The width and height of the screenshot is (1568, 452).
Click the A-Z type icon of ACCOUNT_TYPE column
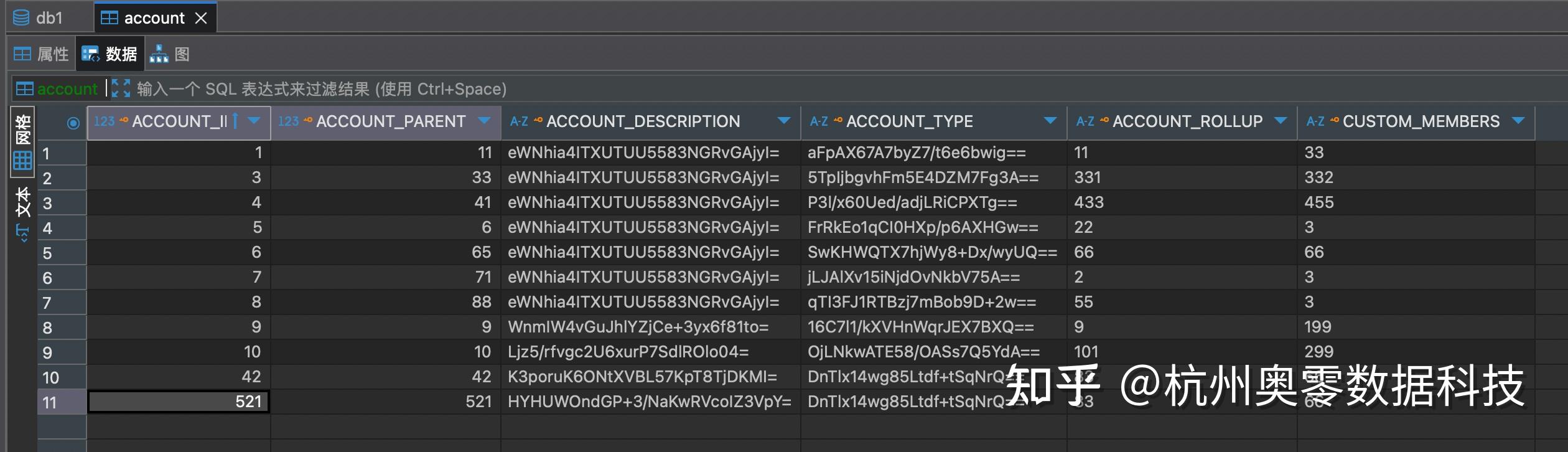pyautogui.click(x=818, y=121)
